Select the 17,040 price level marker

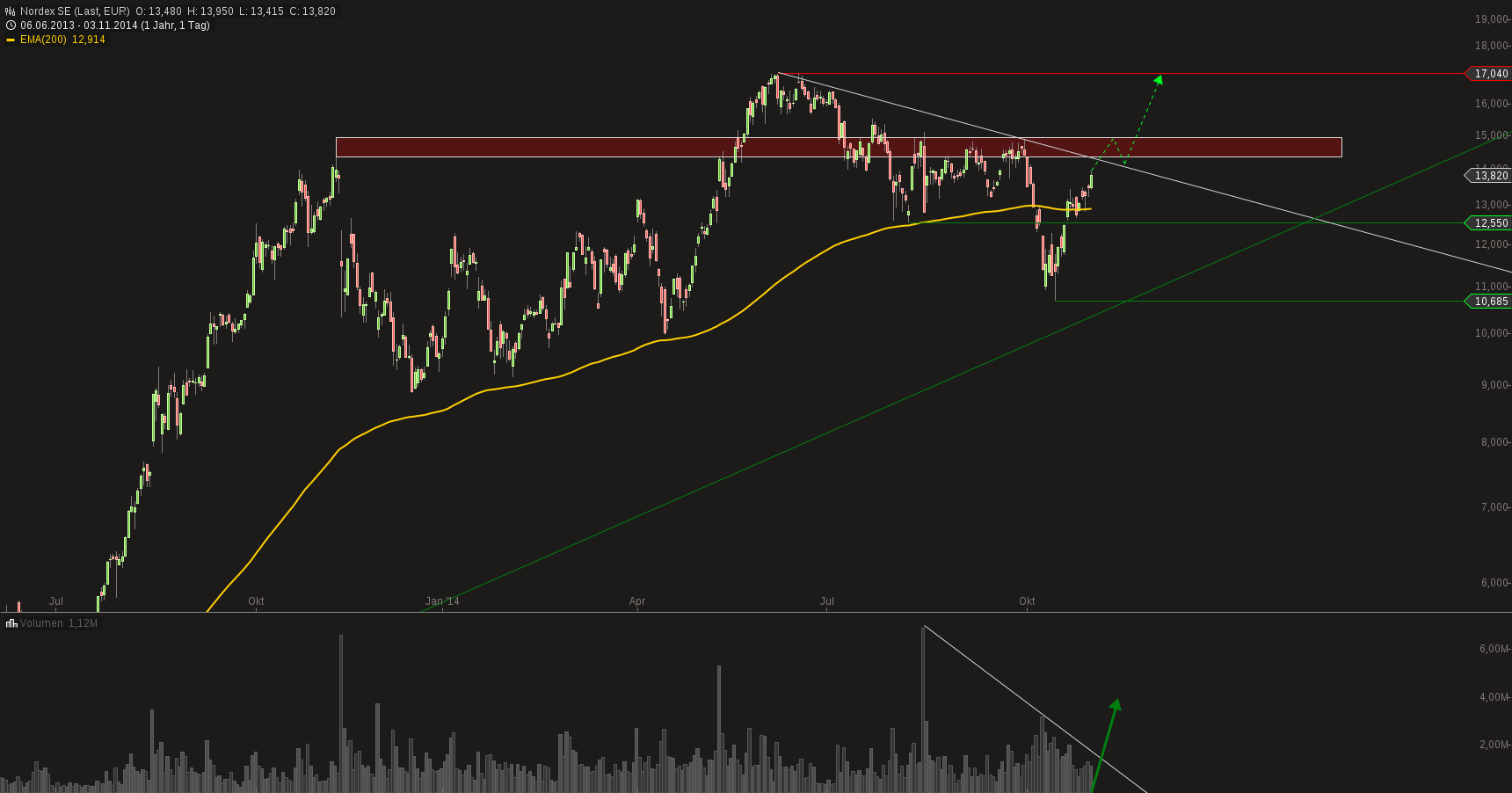click(1488, 74)
